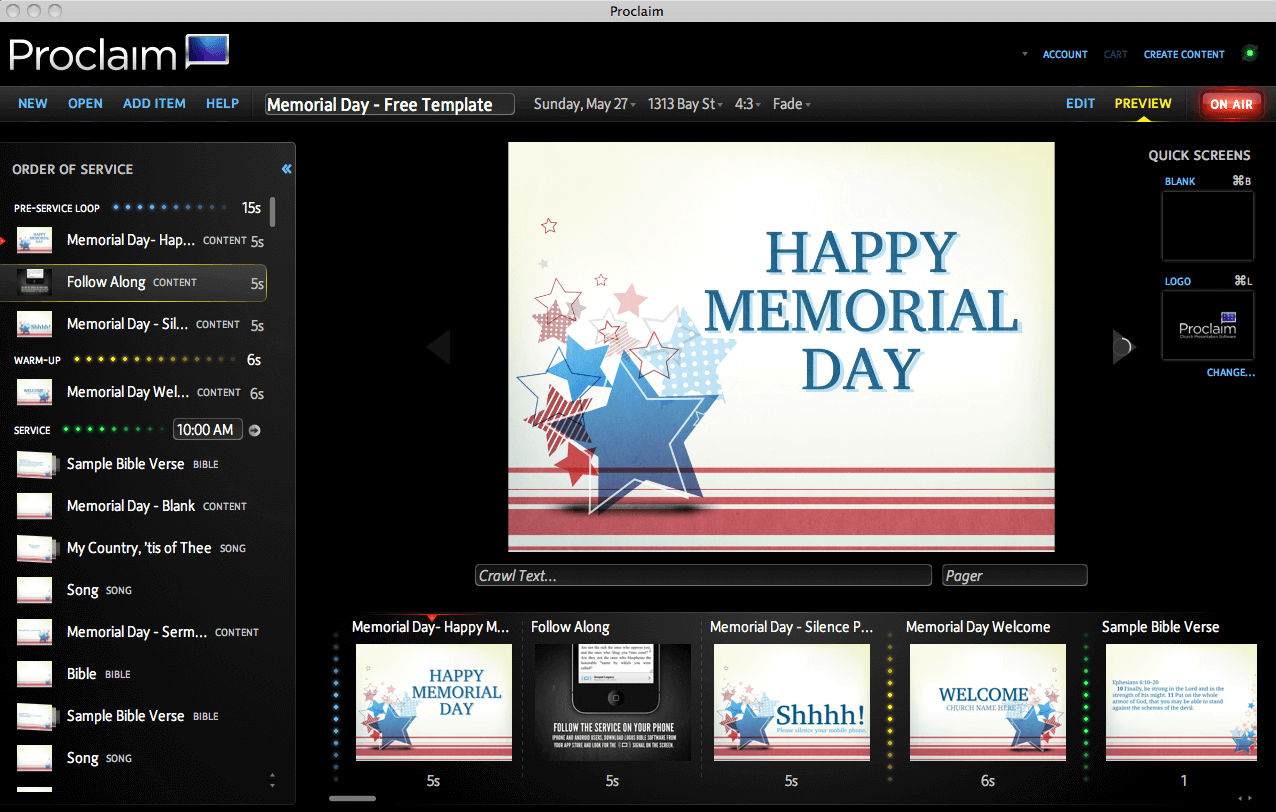Show the Blank quick screen
Screen dimensions: 1276x812
point(1207,226)
